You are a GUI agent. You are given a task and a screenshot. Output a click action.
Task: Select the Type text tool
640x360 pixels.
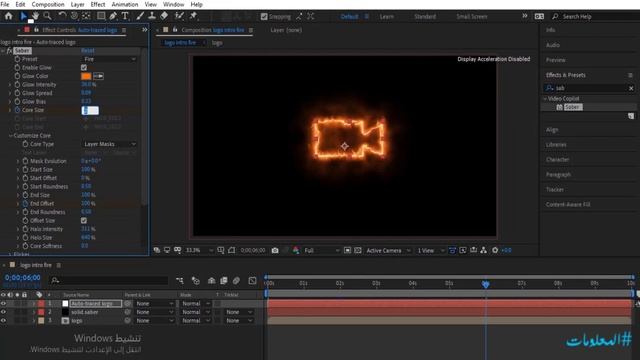pos(125,16)
